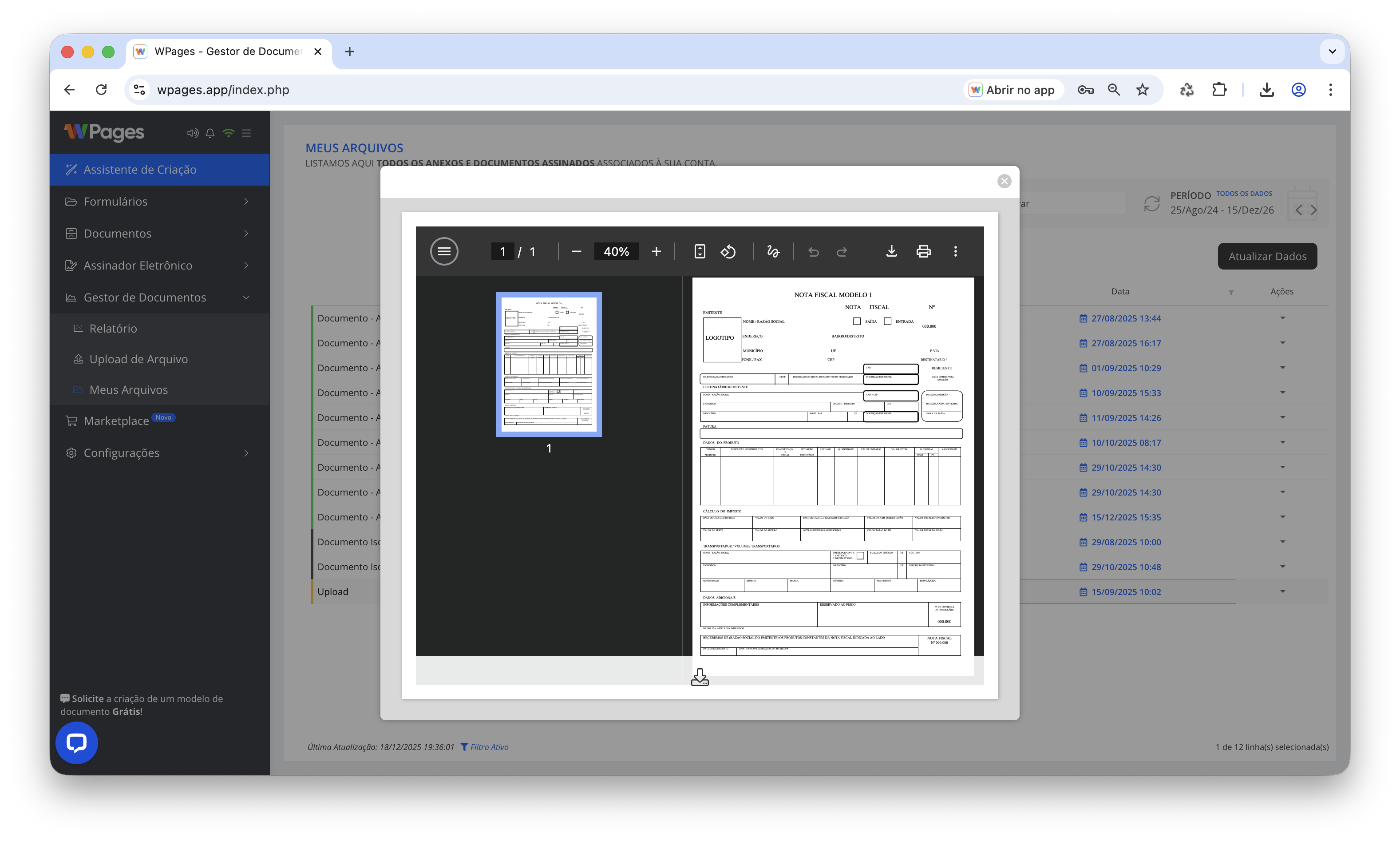Toggle the sound icon in sidebar header
The height and width of the screenshot is (841, 1400).
(x=193, y=133)
